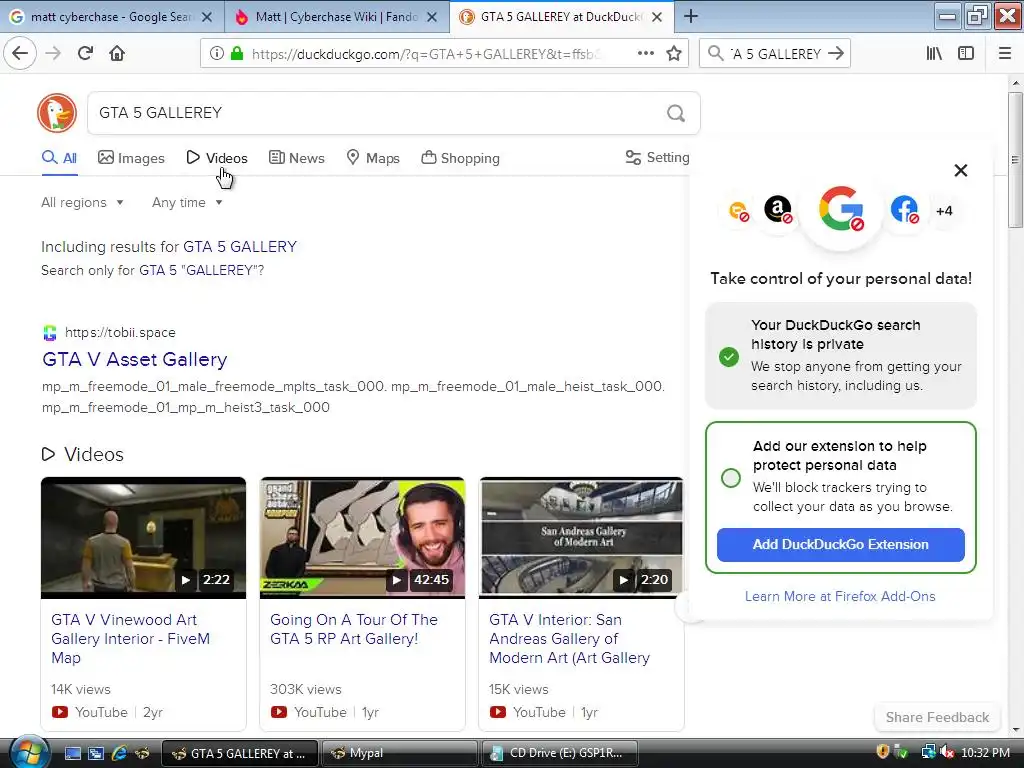This screenshot has height=768, width=1024.
Task: Close the GTA 5 GALLEREY browser tab
Action: (657, 17)
